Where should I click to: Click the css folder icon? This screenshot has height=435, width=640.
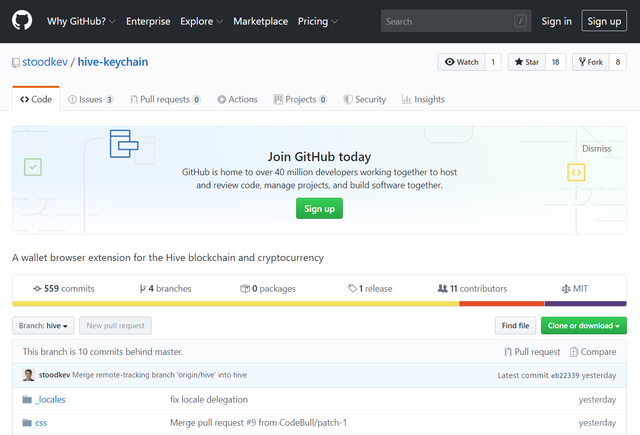pyautogui.click(x=27, y=423)
